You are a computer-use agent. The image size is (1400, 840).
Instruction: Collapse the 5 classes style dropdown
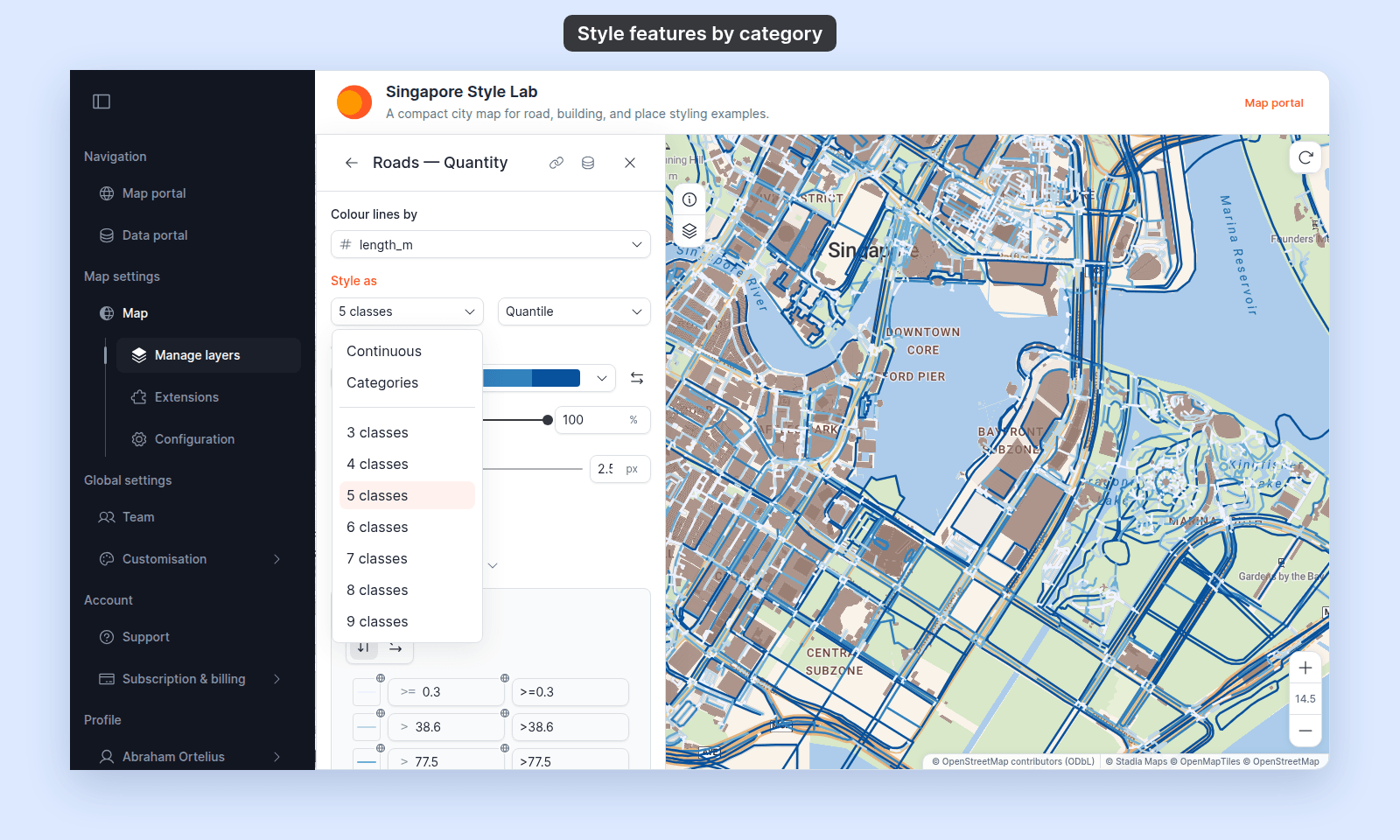coord(407,311)
